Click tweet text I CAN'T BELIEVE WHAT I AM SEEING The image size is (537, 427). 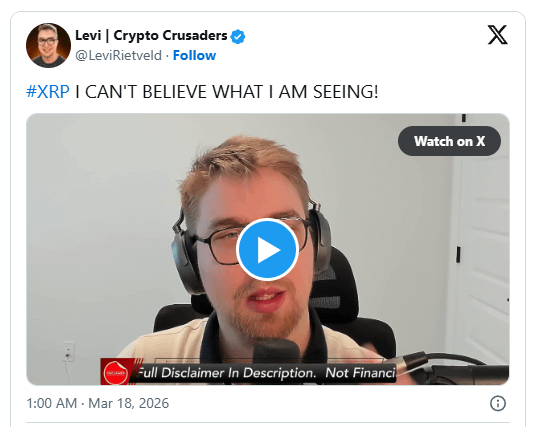227,92
